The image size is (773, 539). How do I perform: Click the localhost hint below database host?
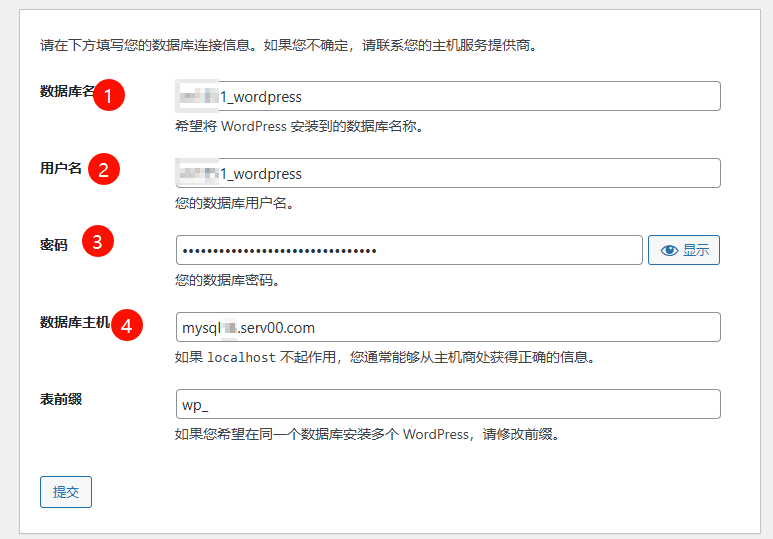pos(385,357)
